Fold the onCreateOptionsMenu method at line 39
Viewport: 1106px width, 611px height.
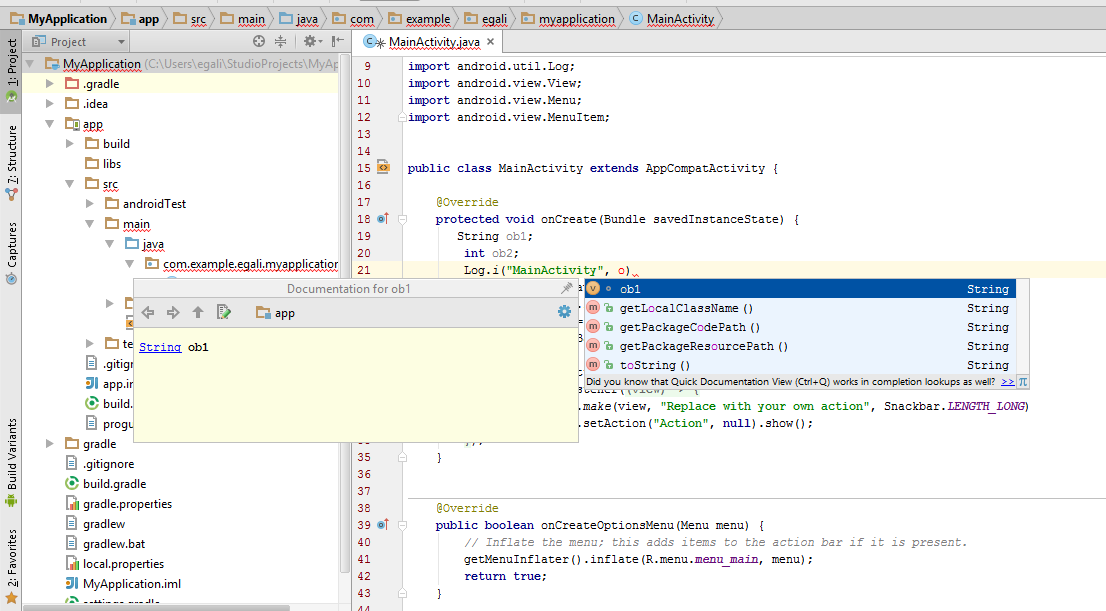[403, 525]
